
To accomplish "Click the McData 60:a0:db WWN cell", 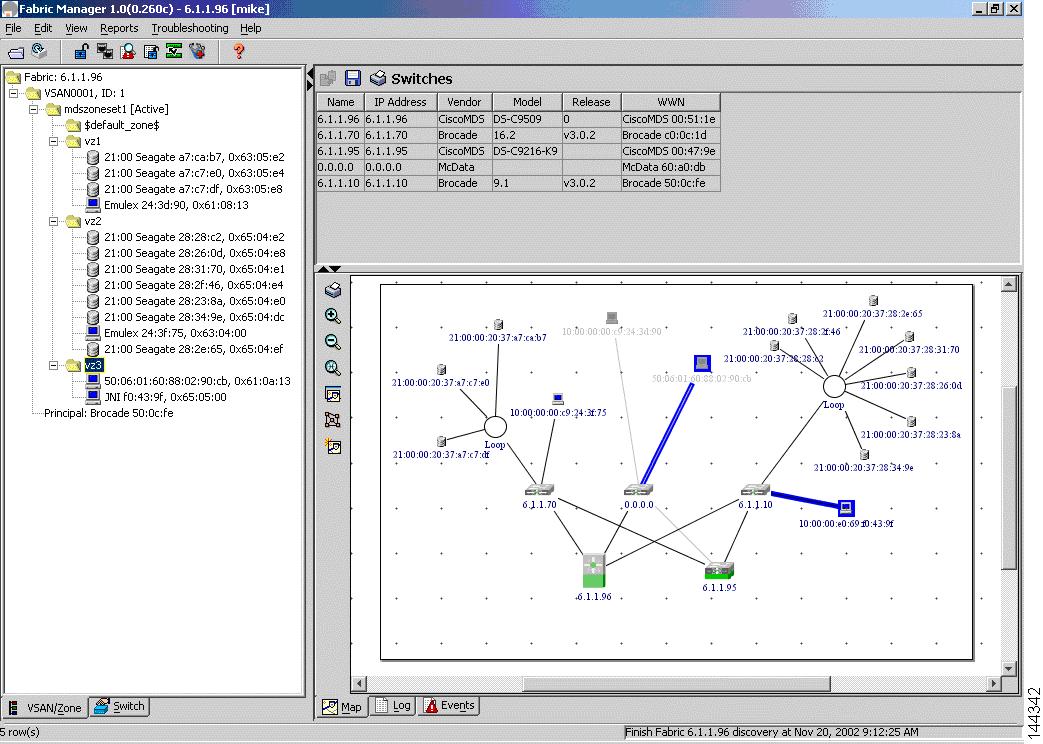I will click(670, 167).
